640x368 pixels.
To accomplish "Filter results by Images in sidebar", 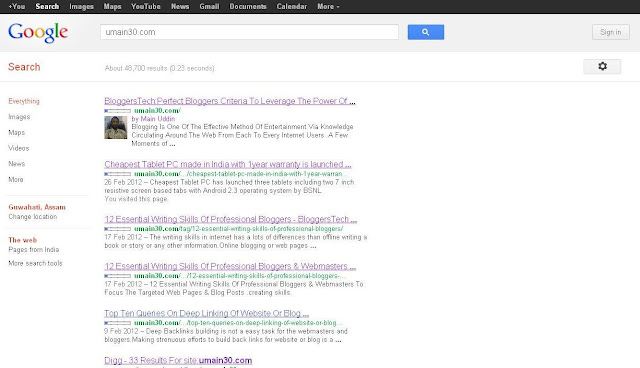I will (19, 117).
